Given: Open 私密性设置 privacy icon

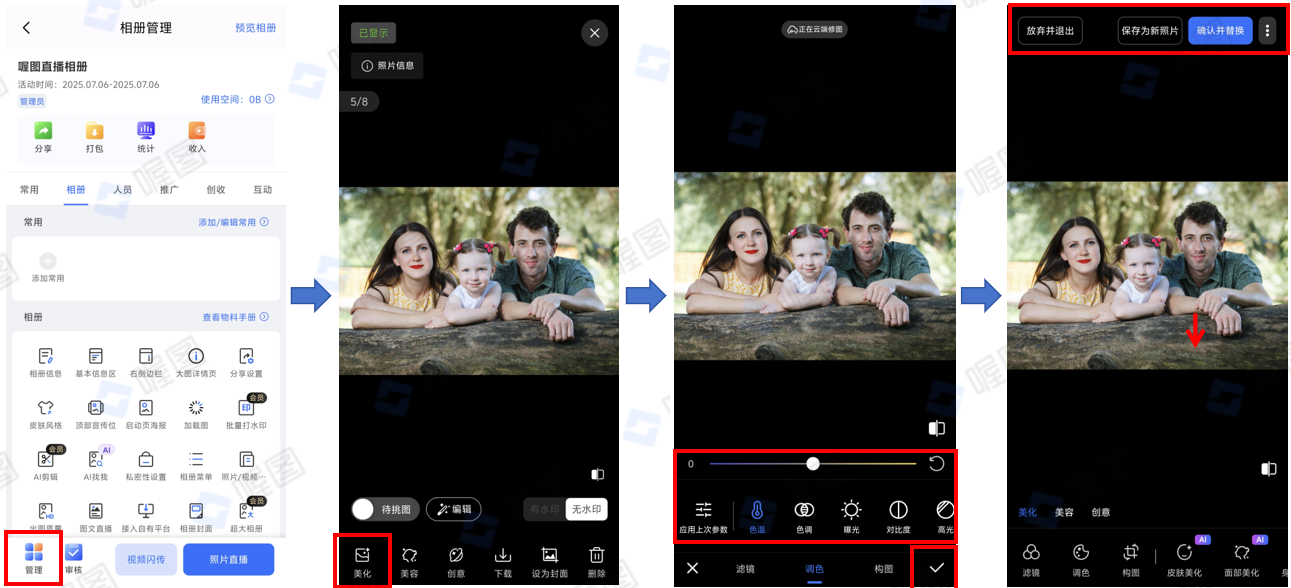Looking at the screenshot, I should click(x=146, y=460).
